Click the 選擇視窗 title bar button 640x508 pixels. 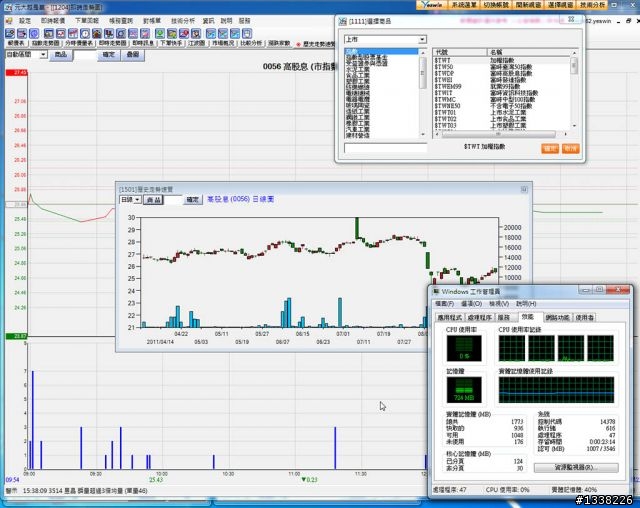tap(560, 5)
